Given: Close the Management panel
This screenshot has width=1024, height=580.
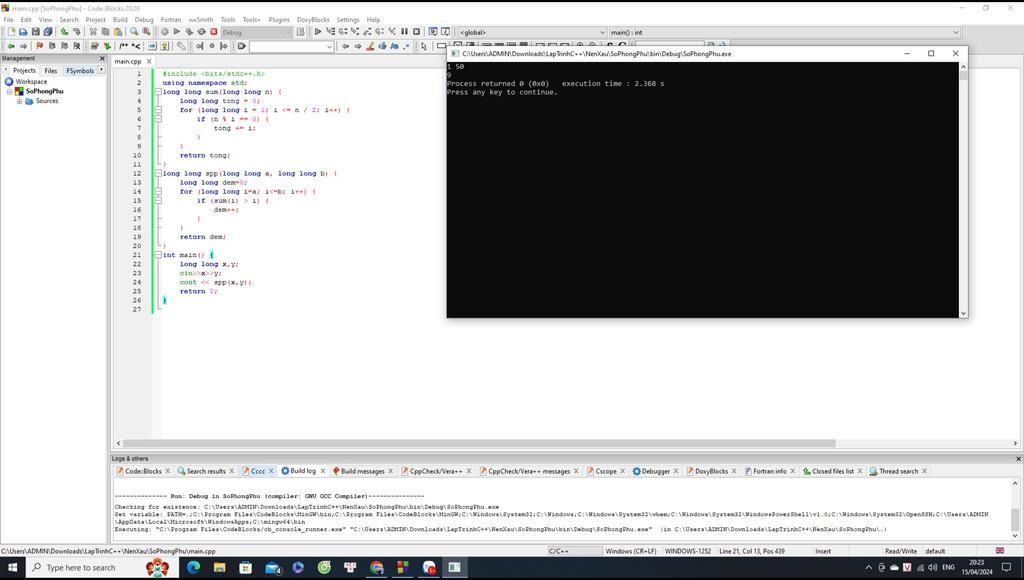Looking at the screenshot, I should (102, 58).
